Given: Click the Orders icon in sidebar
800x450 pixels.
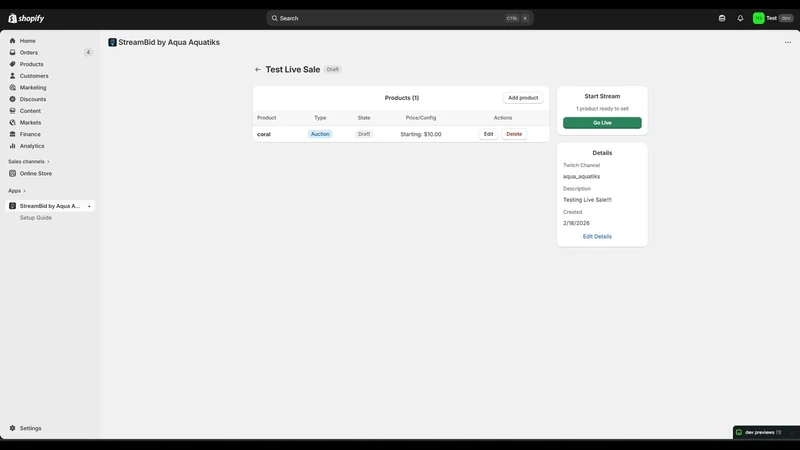Looking at the screenshot, I should (13, 53).
